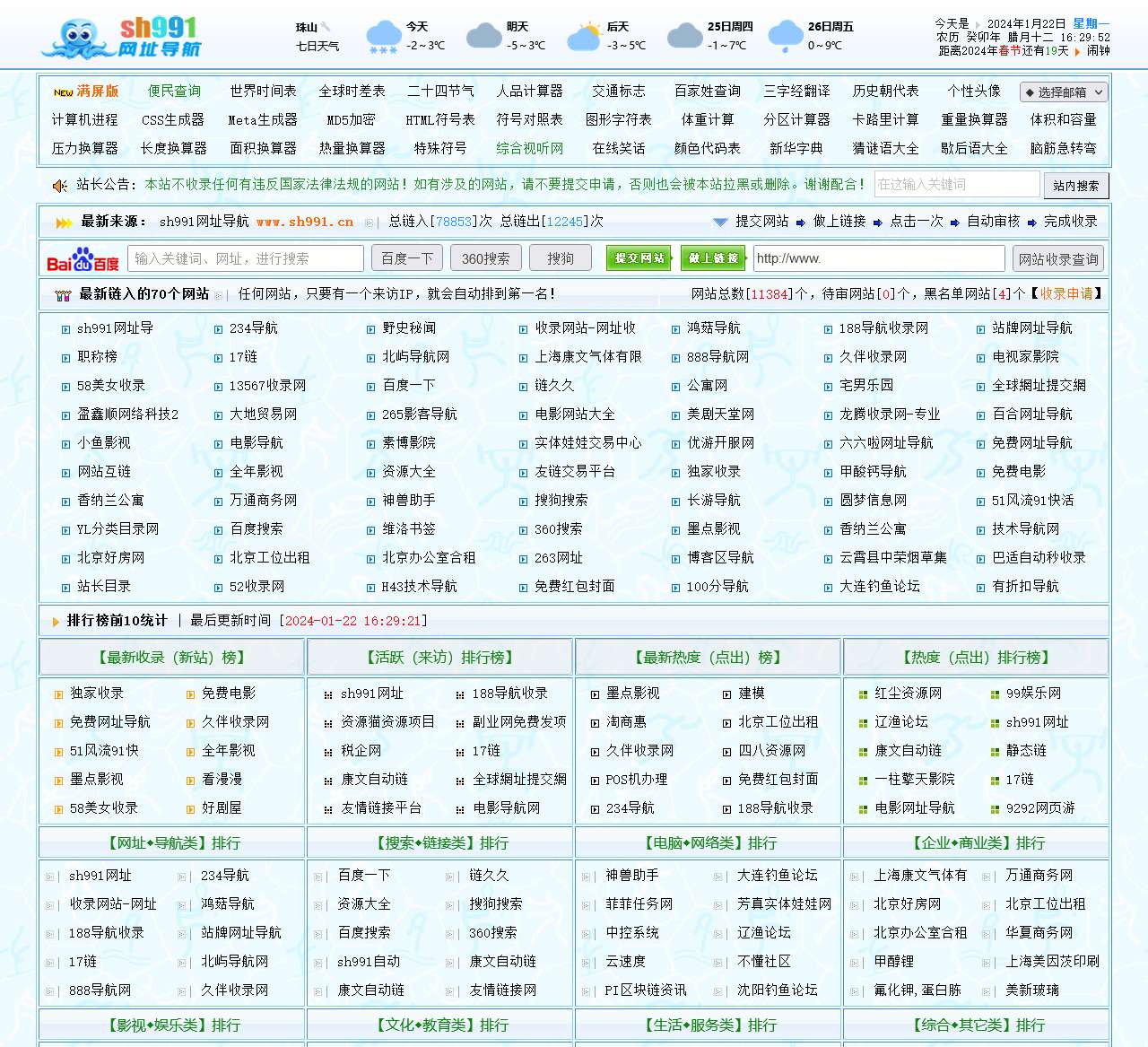Click the 春节 countdown text

pyautogui.click(x=1010, y=51)
